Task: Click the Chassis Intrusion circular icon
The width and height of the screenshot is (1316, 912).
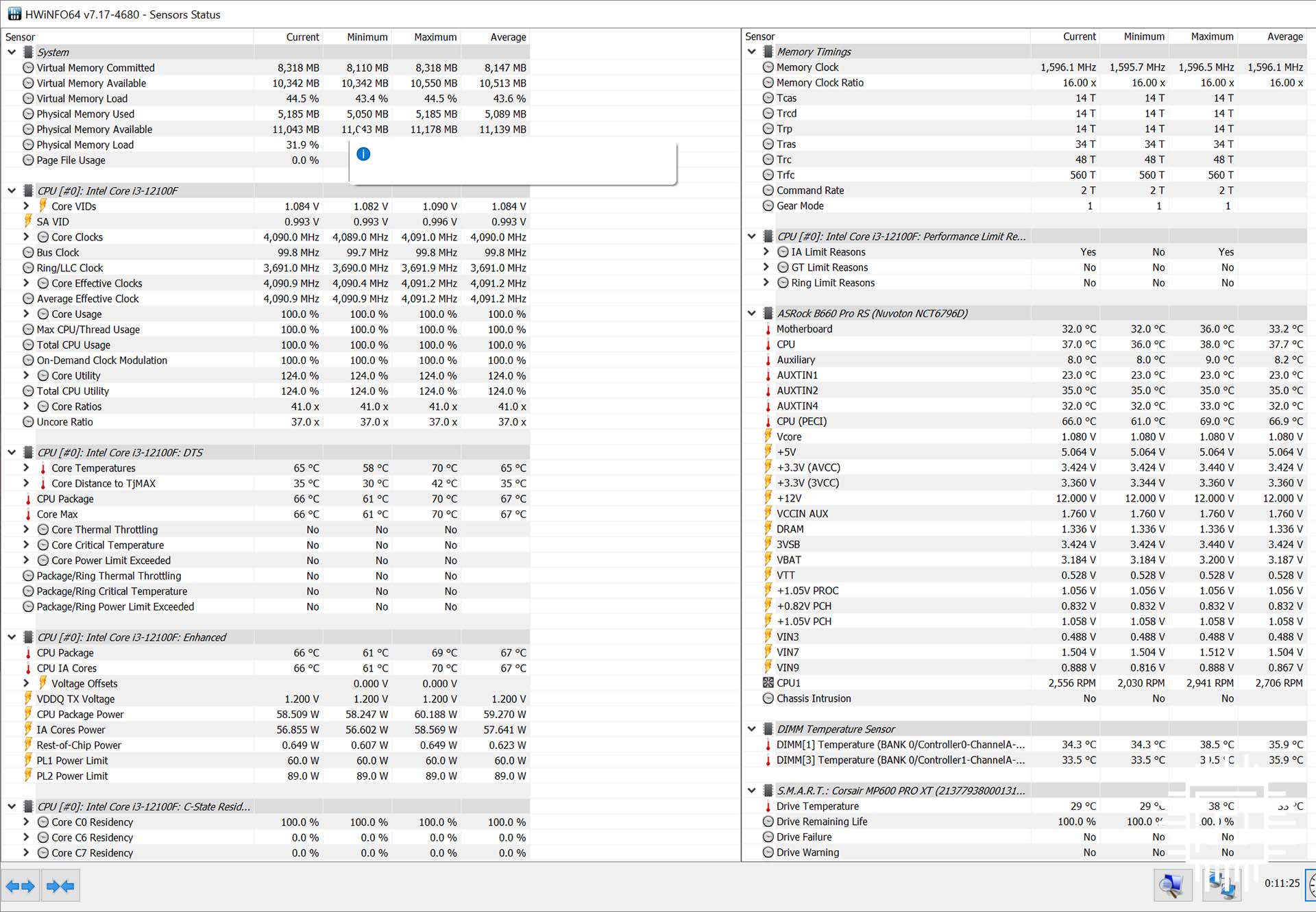Action: click(x=768, y=698)
